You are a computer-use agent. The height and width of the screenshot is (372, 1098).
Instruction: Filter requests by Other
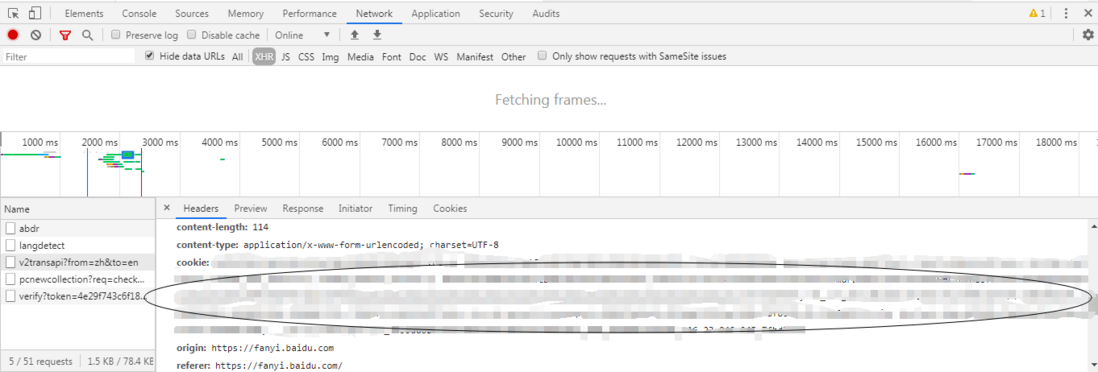(x=513, y=57)
